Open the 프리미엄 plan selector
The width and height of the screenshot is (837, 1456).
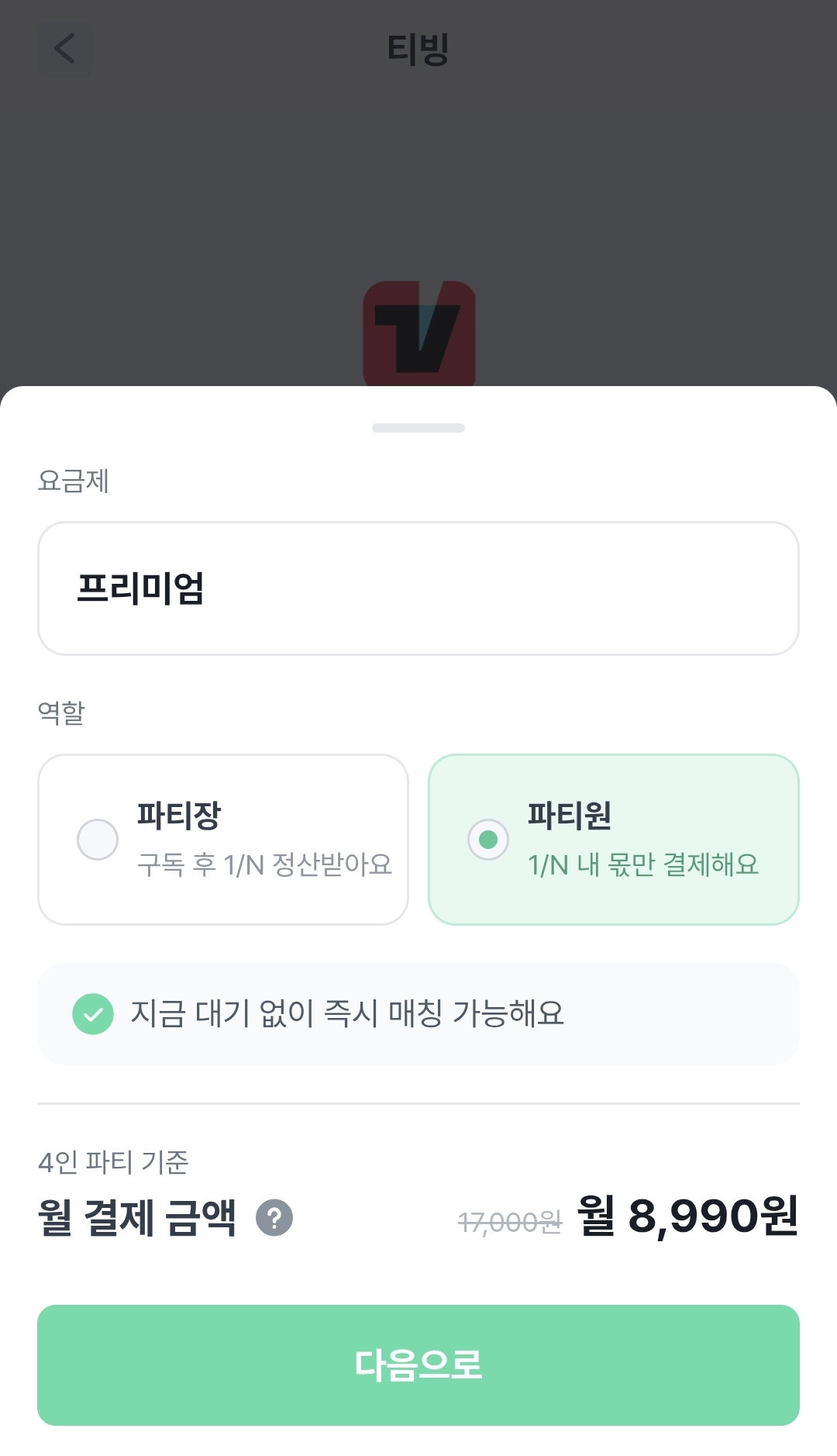coord(418,588)
